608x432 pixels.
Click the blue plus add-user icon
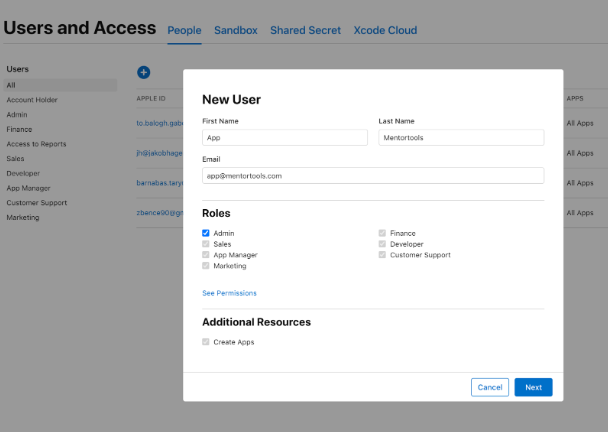(143, 72)
